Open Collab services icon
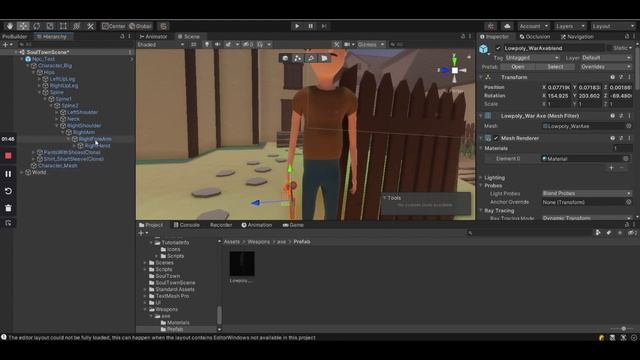This screenshot has width=640, height=360. tap(491, 26)
